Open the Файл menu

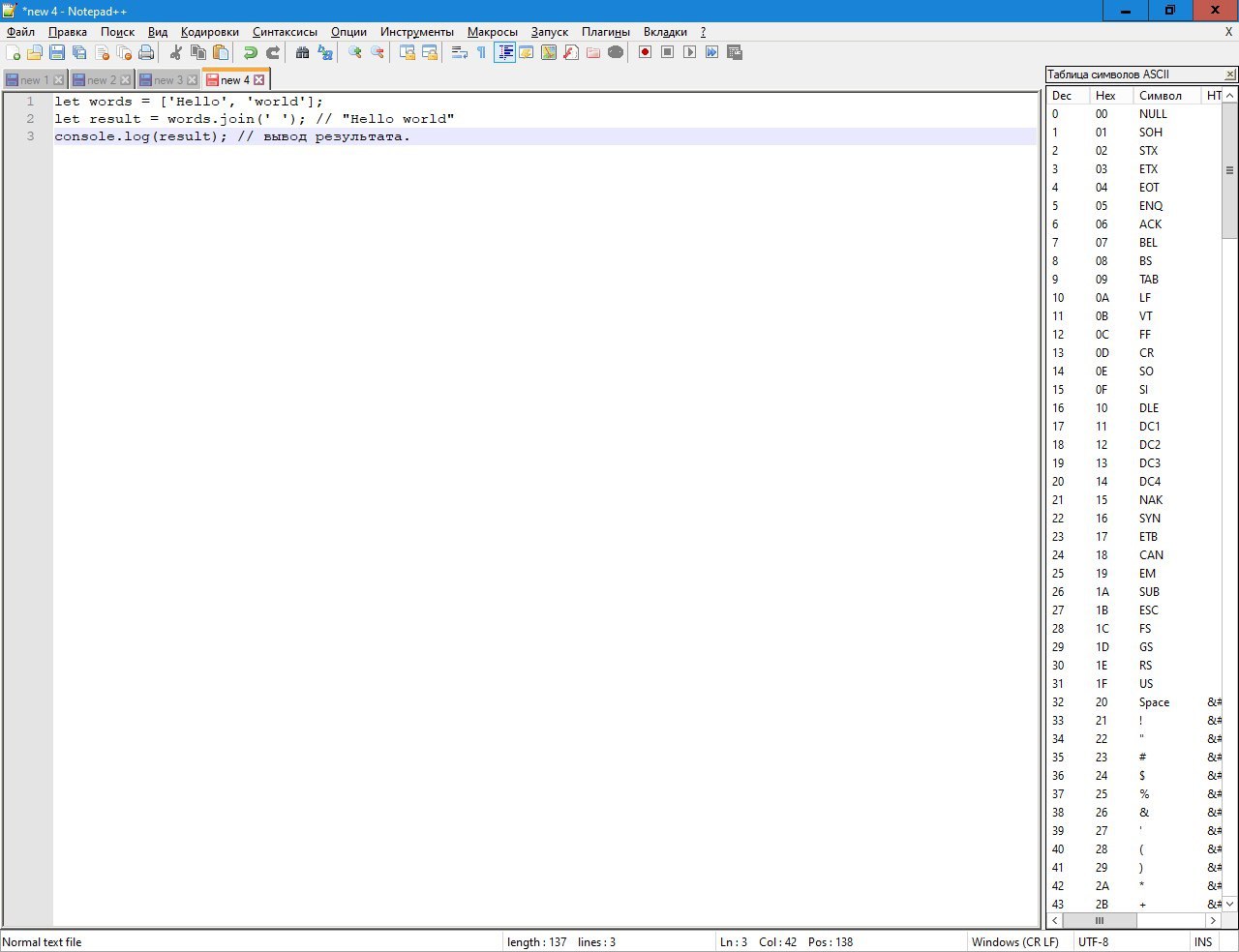(x=20, y=32)
